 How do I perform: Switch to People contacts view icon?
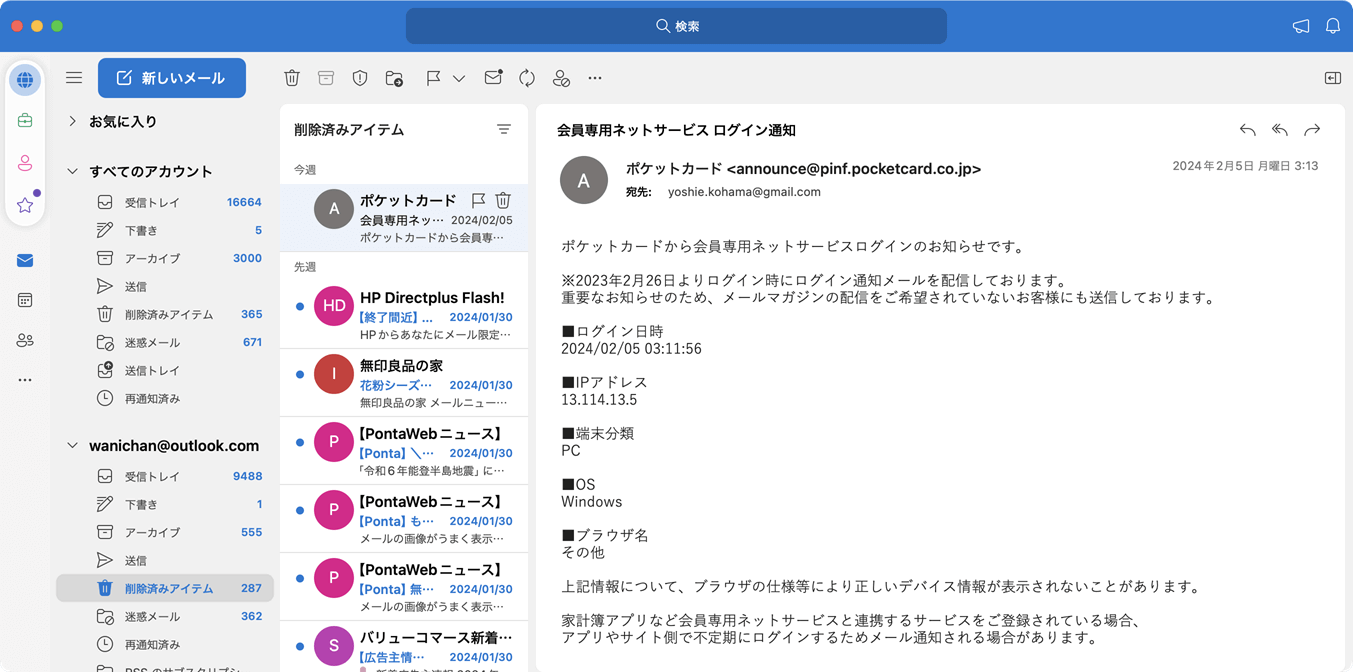point(25,341)
